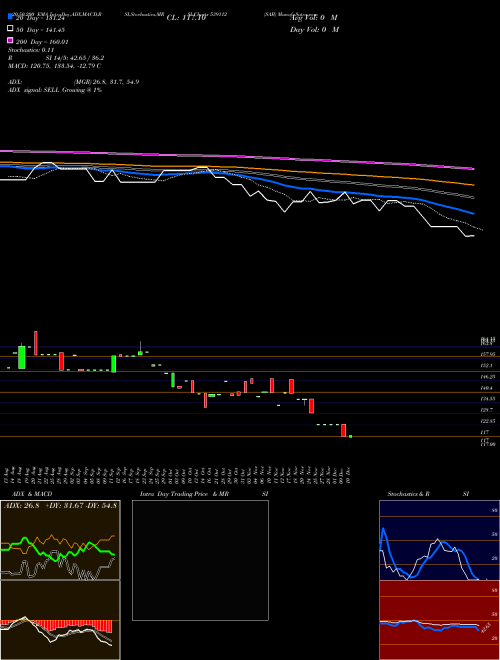Open the red RSI chart panel

pos(439,620)
